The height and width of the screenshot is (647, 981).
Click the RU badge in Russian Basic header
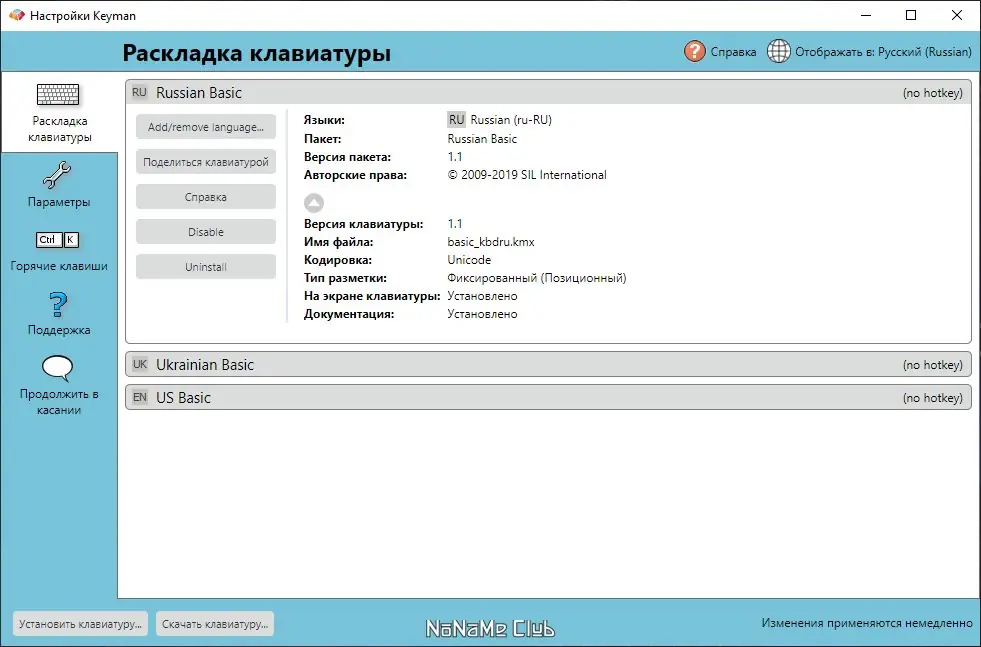139,93
